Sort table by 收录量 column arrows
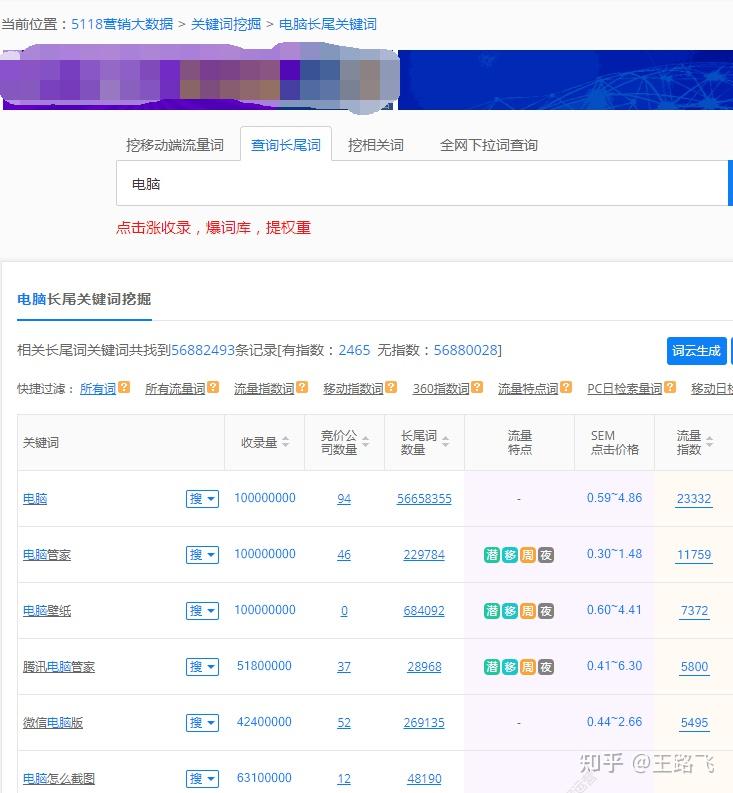The image size is (733, 793). 286,442
